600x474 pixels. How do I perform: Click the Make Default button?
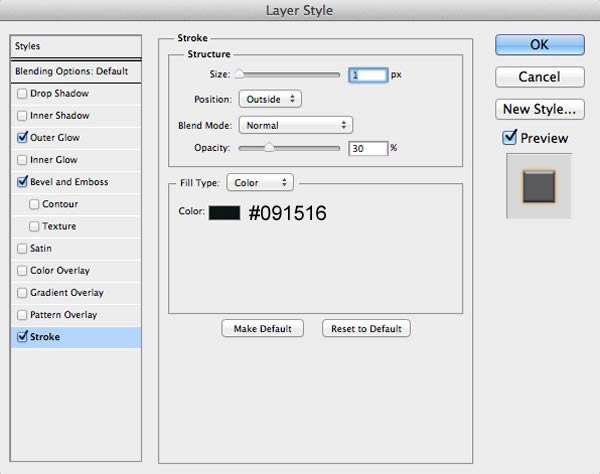(x=262, y=329)
